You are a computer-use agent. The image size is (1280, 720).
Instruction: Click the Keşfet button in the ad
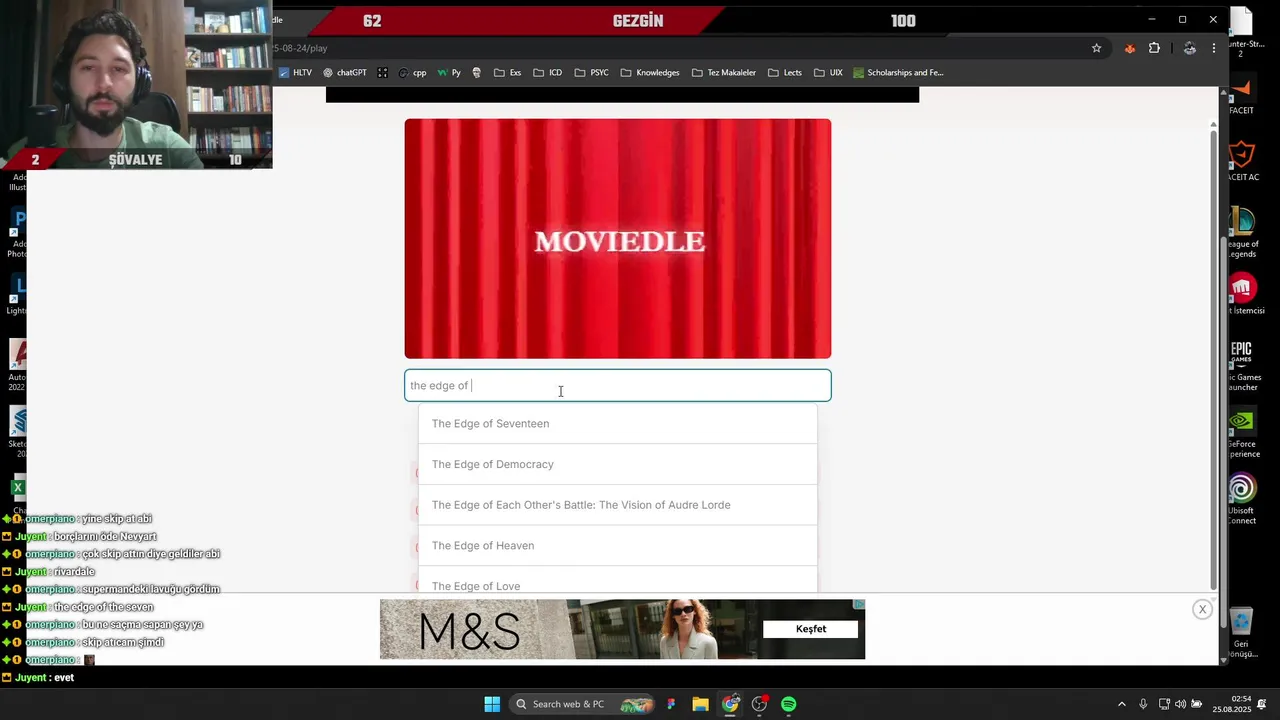(810, 629)
